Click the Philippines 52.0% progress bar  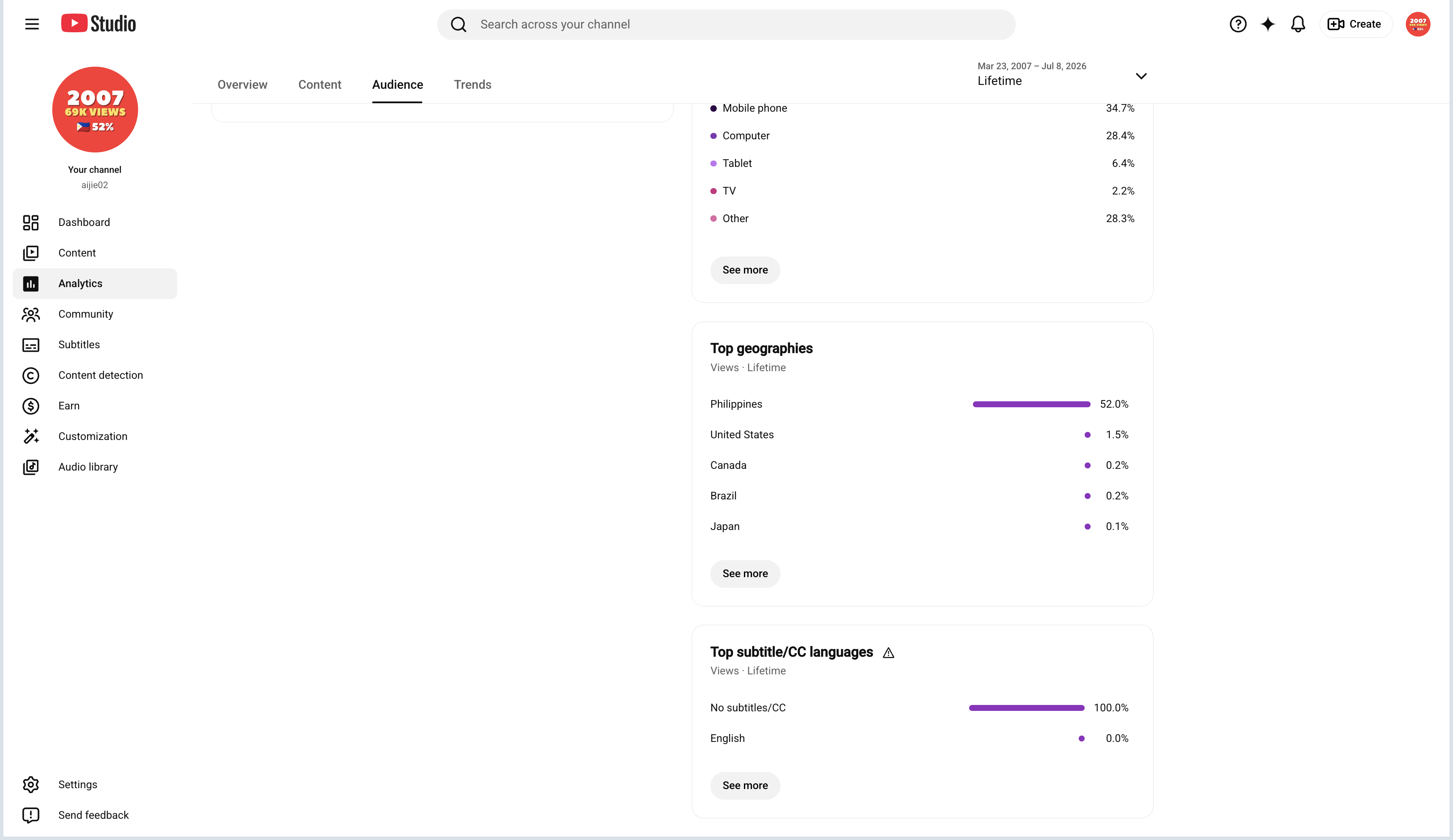(x=1032, y=404)
